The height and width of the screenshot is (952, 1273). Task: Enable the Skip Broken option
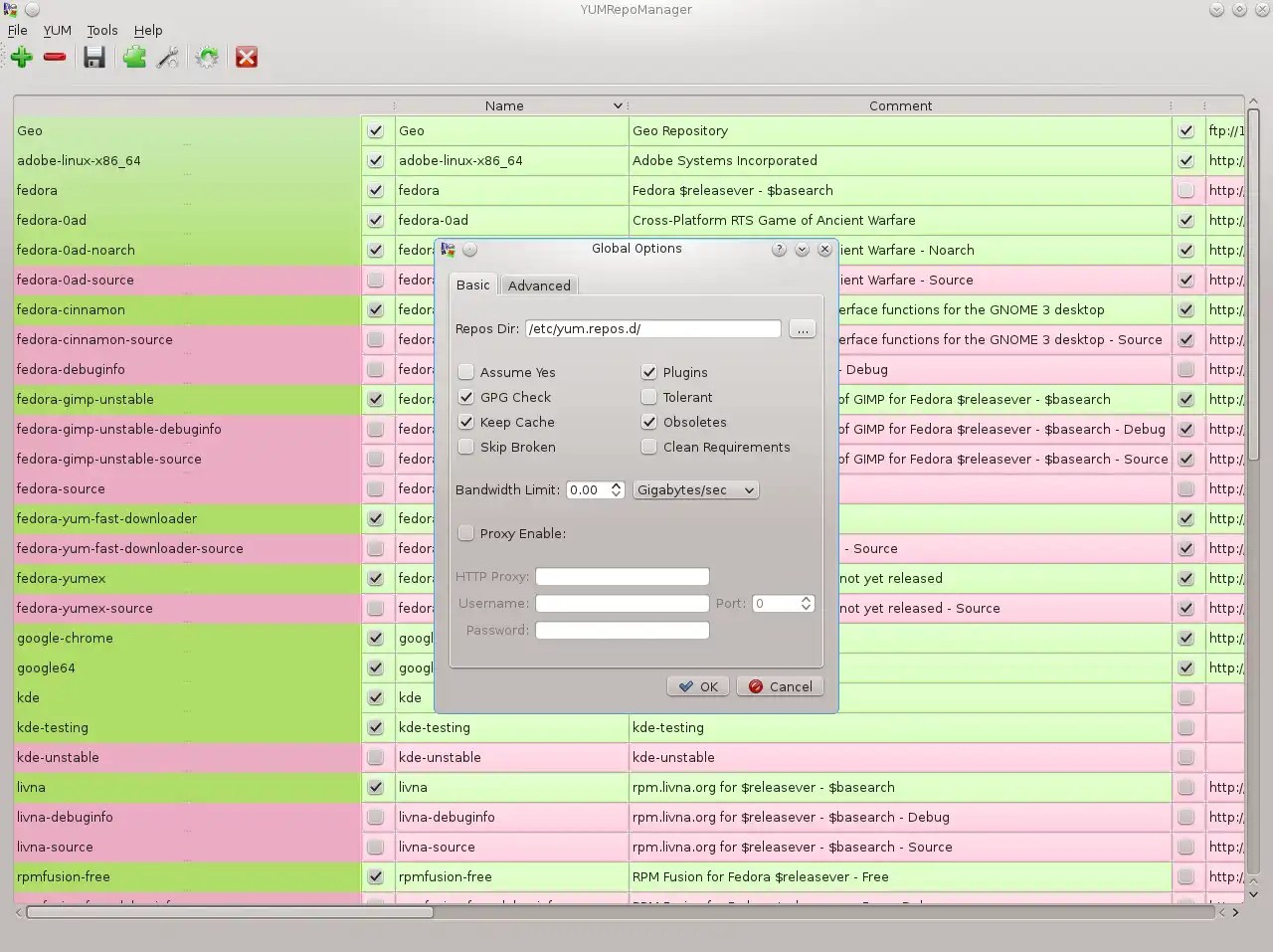(465, 447)
